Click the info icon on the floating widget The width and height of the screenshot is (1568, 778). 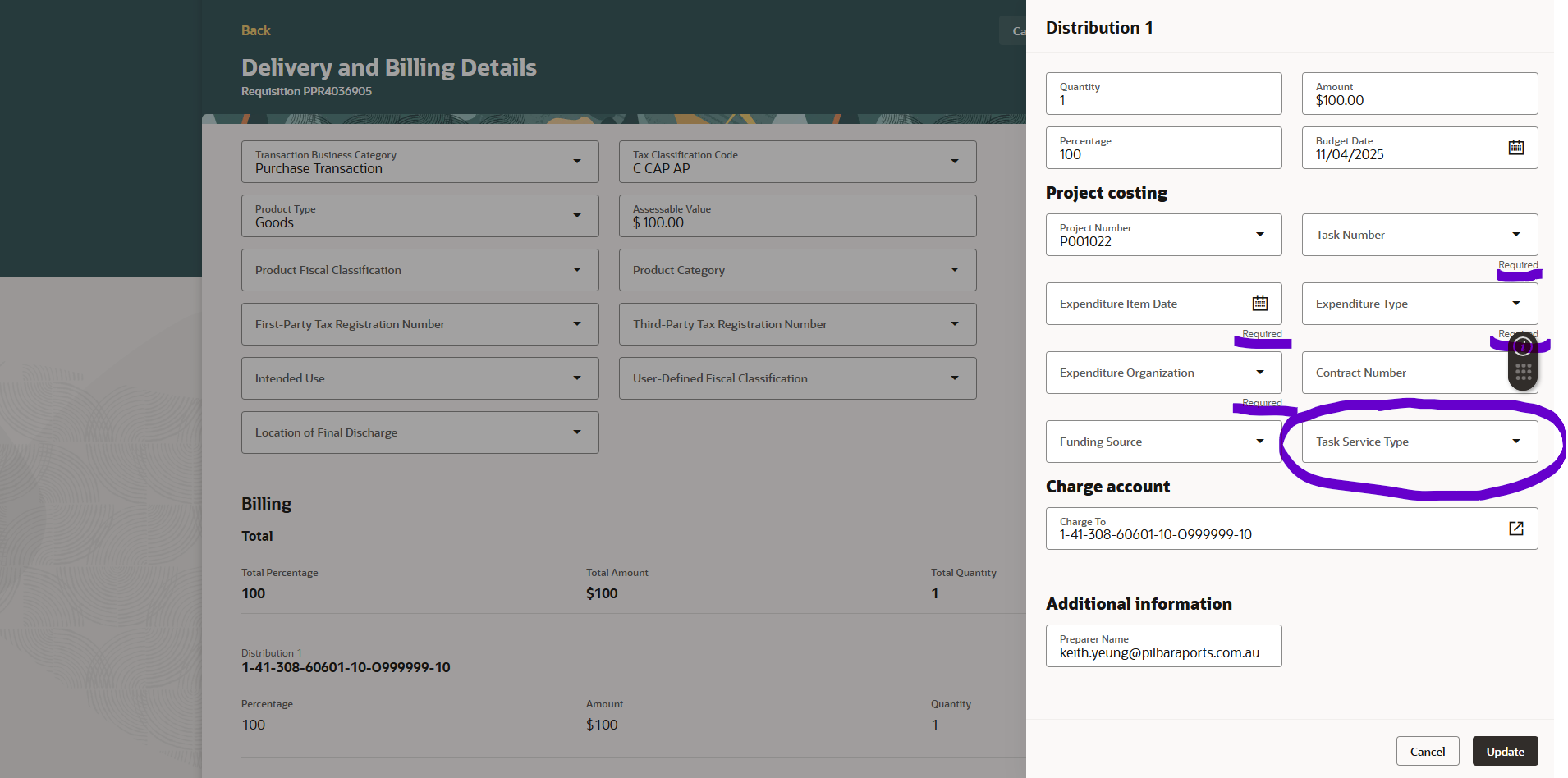click(1522, 346)
